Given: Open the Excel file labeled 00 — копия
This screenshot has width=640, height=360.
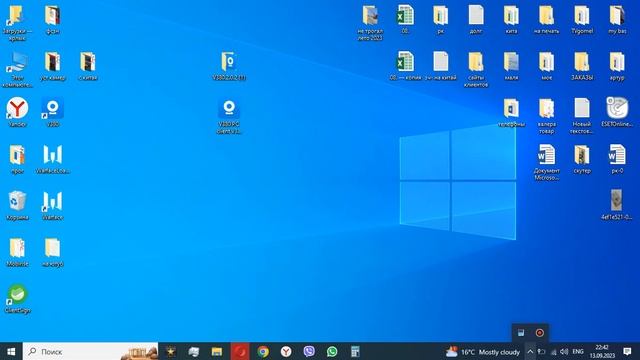Looking at the screenshot, I should [x=405, y=62].
